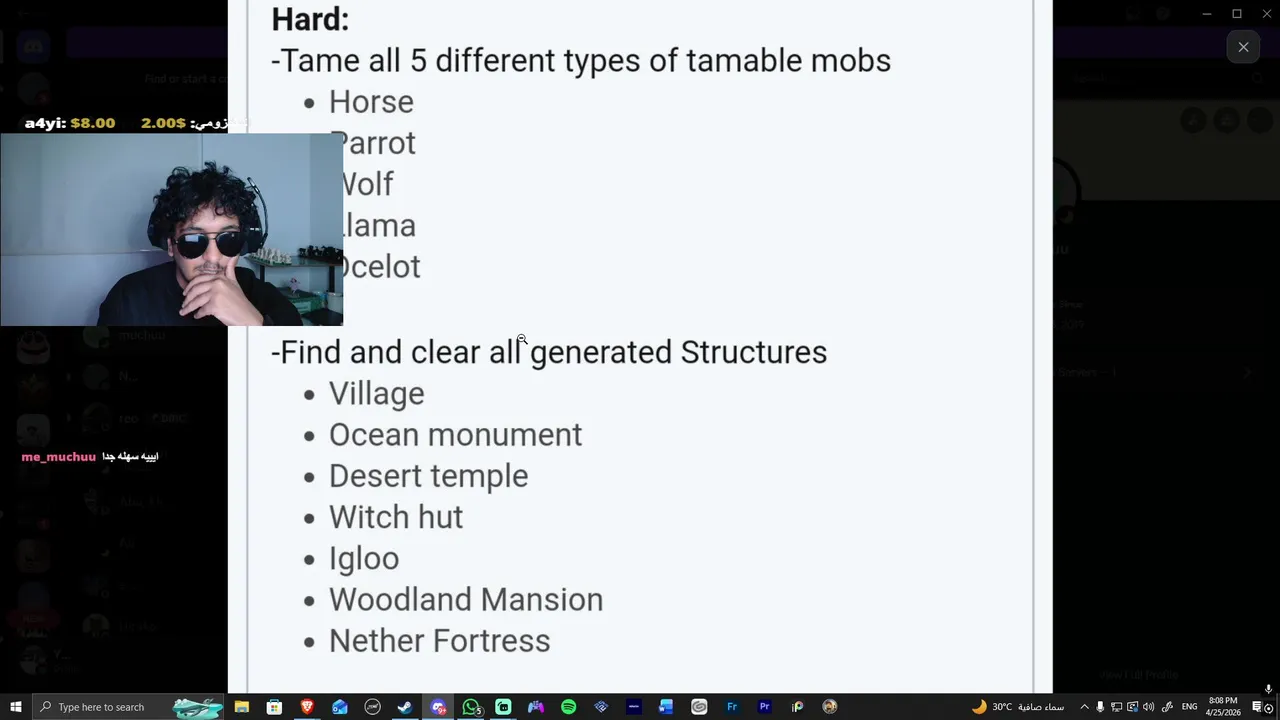Viewport: 1280px width, 720px height.
Task: Open the notification center icon
Action: [x=1258, y=707]
